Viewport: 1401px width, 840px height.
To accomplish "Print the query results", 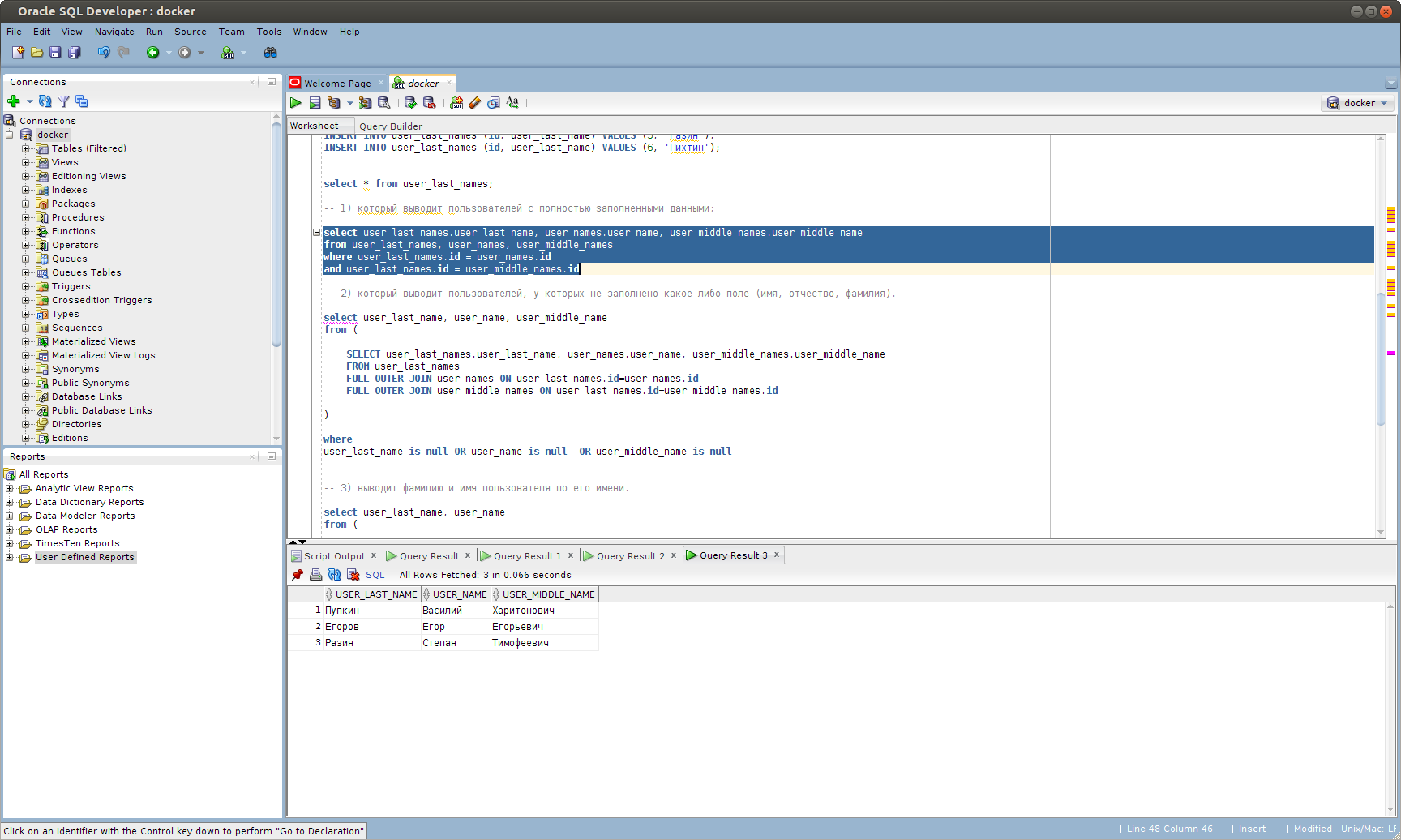I will pos(315,574).
